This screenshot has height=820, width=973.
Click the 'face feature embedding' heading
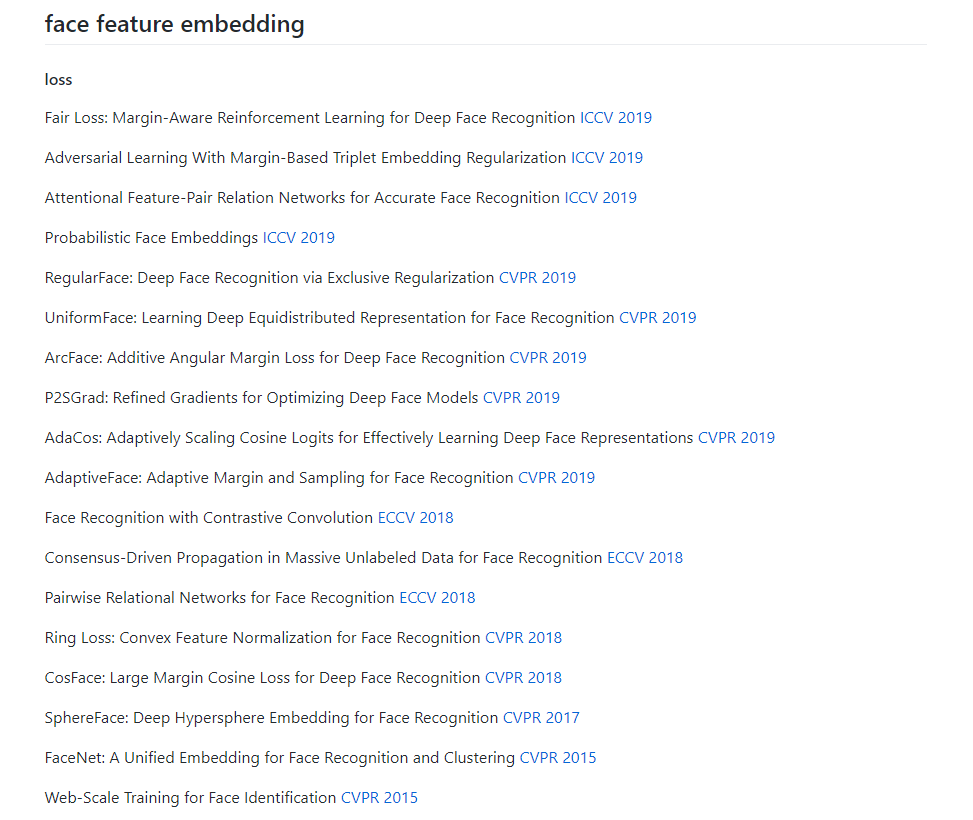(x=174, y=25)
